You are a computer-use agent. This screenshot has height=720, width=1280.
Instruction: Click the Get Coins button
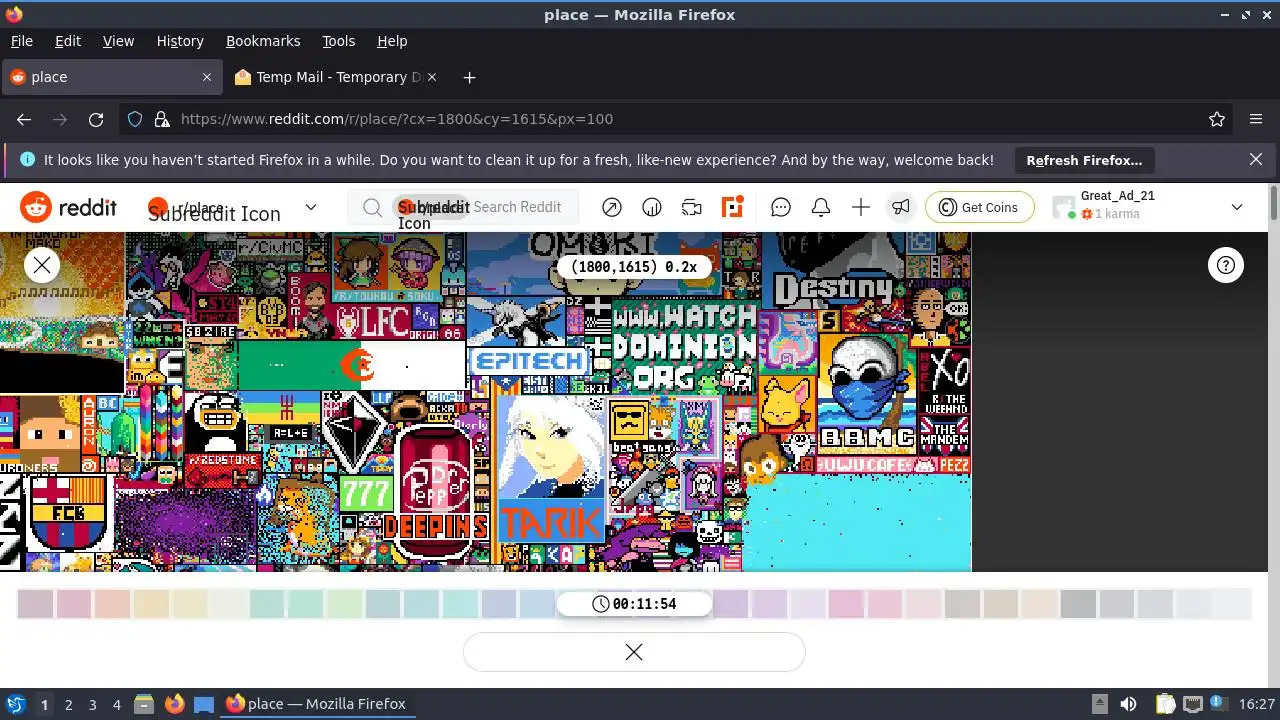tap(980, 207)
